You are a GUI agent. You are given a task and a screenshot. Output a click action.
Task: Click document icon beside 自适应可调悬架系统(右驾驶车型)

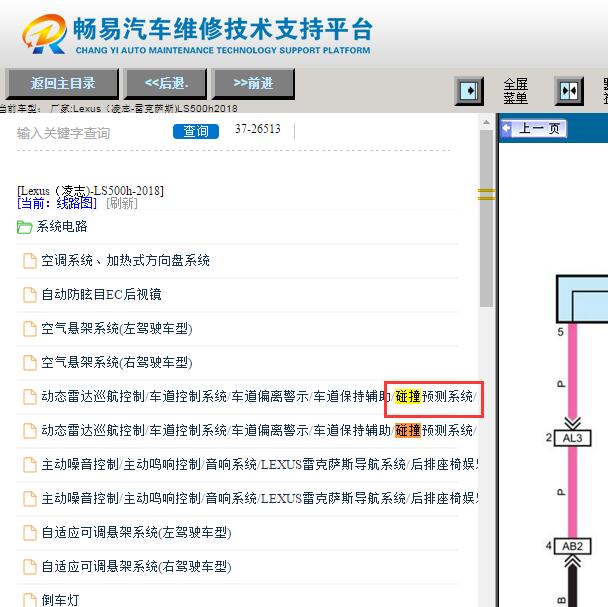point(30,567)
